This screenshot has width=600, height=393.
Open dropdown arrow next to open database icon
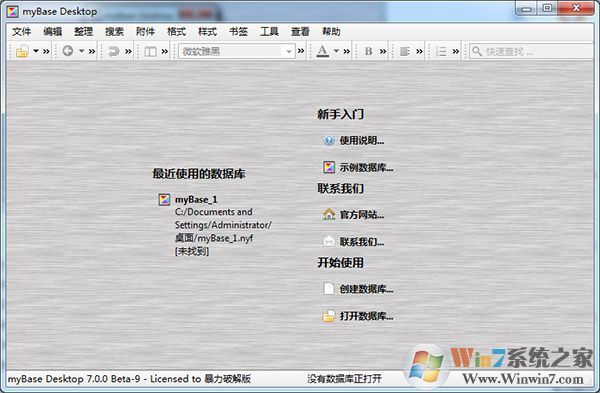(x=36, y=51)
